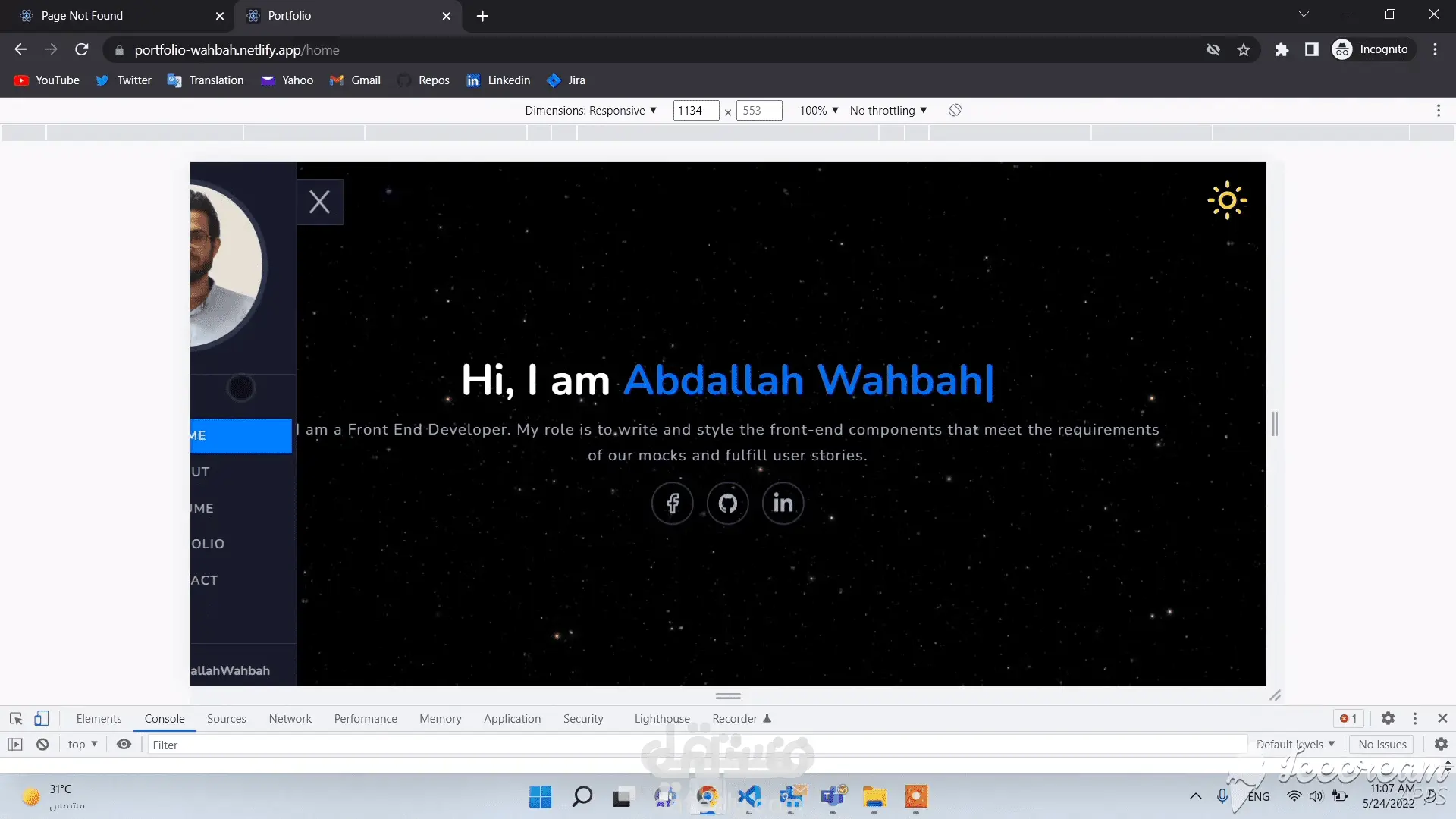This screenshot has height=819, width=1456.
Task: Open DevTools settings gear
Action: click(1388, 718)
